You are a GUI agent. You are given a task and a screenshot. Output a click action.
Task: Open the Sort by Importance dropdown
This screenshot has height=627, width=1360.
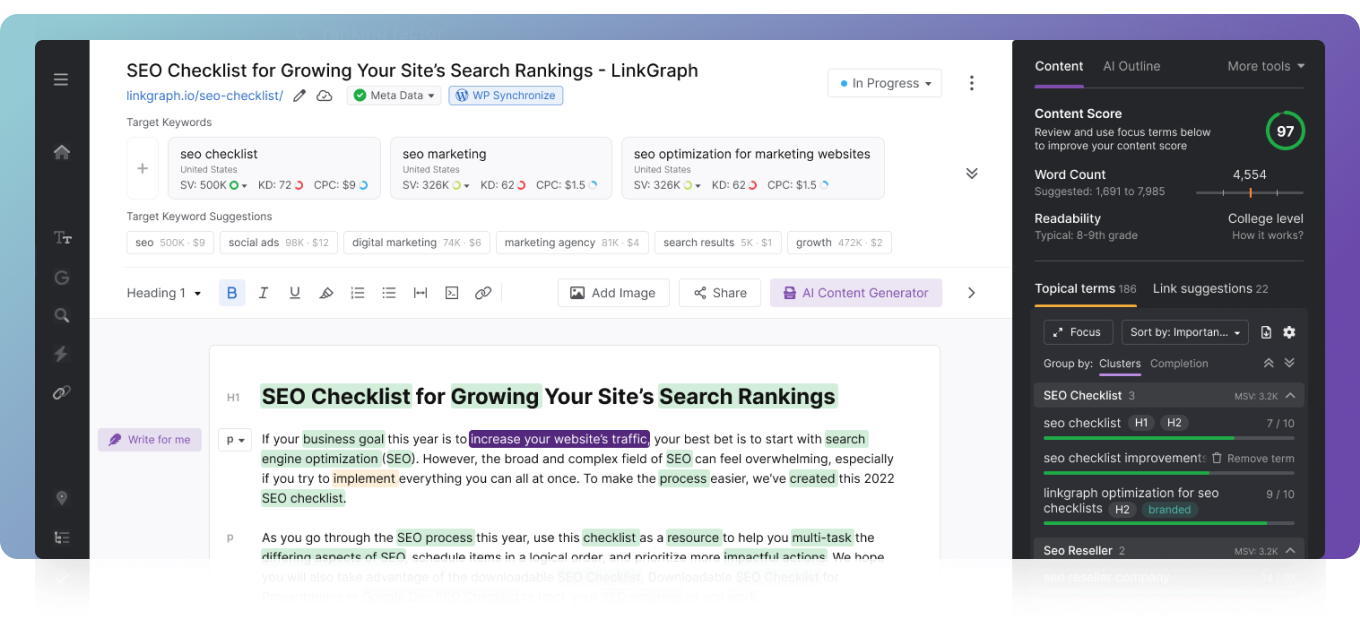1185,332
